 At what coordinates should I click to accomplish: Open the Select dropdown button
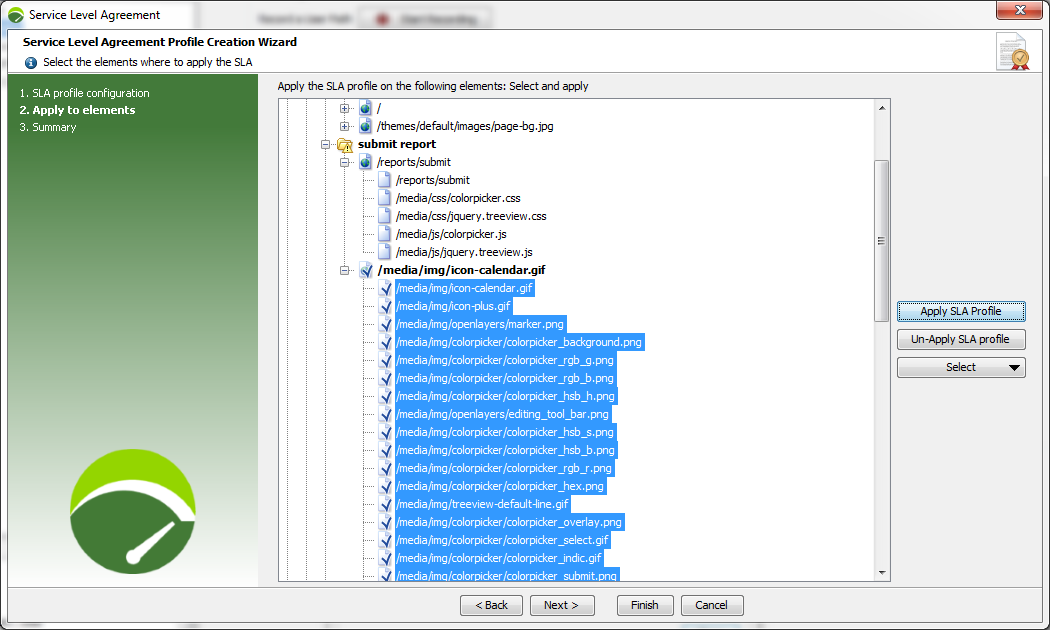[961, 368]
